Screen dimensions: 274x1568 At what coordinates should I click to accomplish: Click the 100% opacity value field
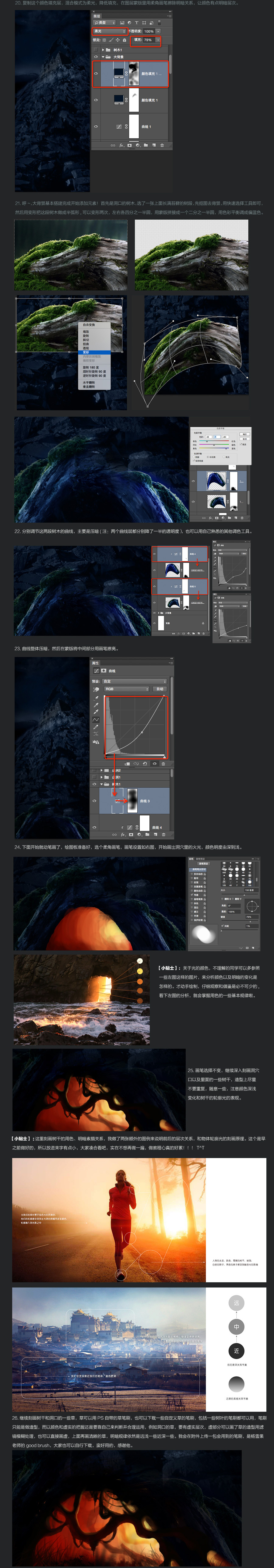pos(149,31)
